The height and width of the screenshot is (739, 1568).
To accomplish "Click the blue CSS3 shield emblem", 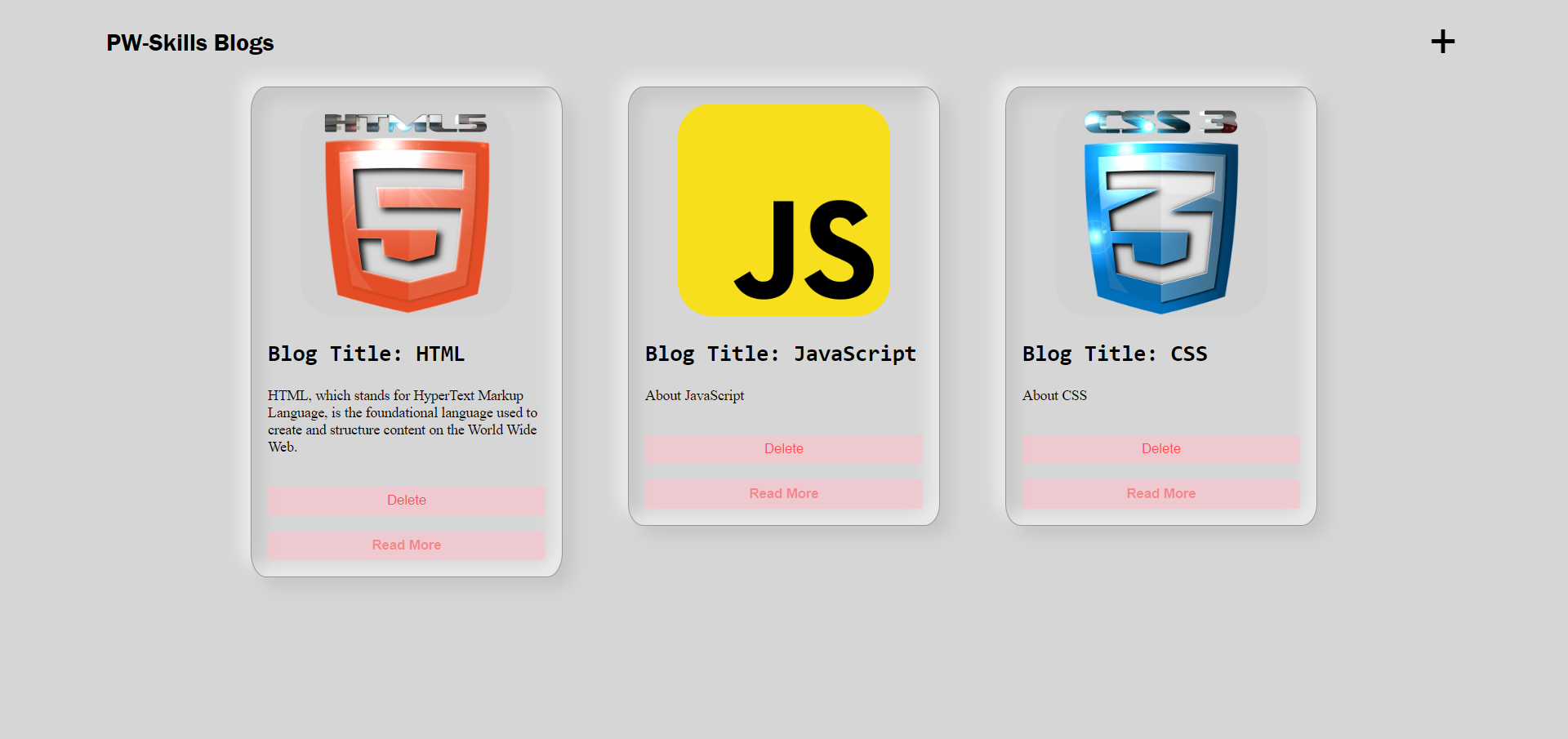I will pyautogui.click(x=1160, y=227).
